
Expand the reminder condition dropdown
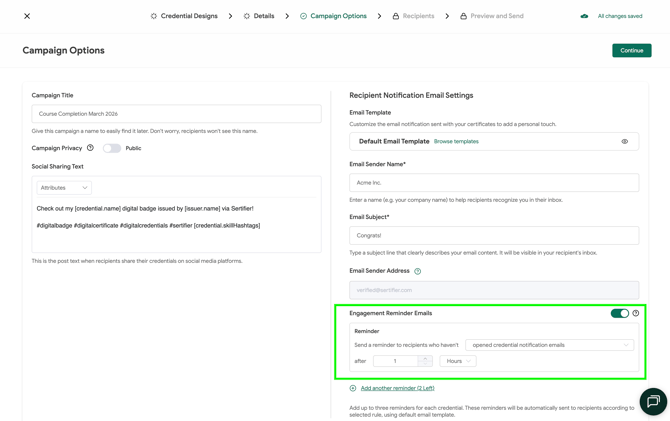[x=550, y=345]
